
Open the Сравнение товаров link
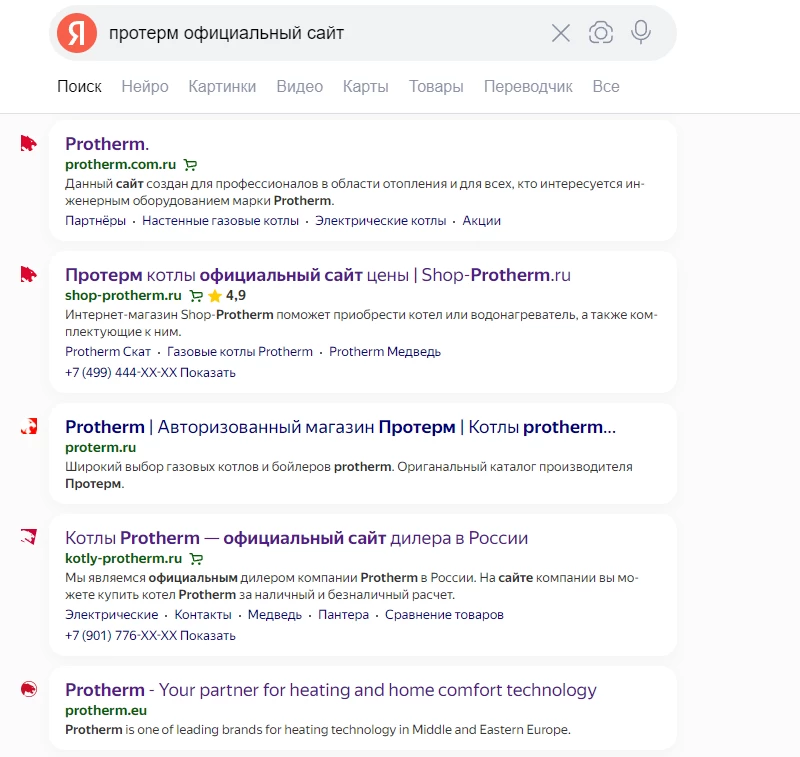(x=444, y=615)
